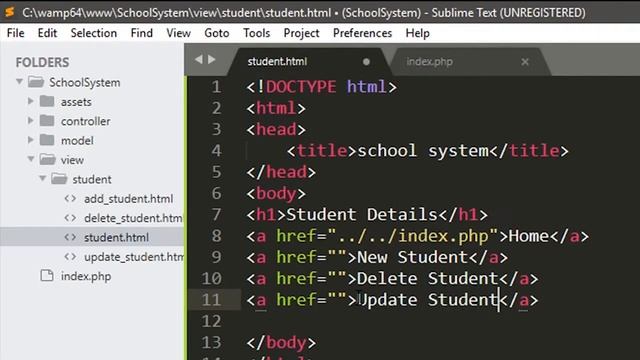Select the view folder label

pyautogui.click(x=72, y=160)
